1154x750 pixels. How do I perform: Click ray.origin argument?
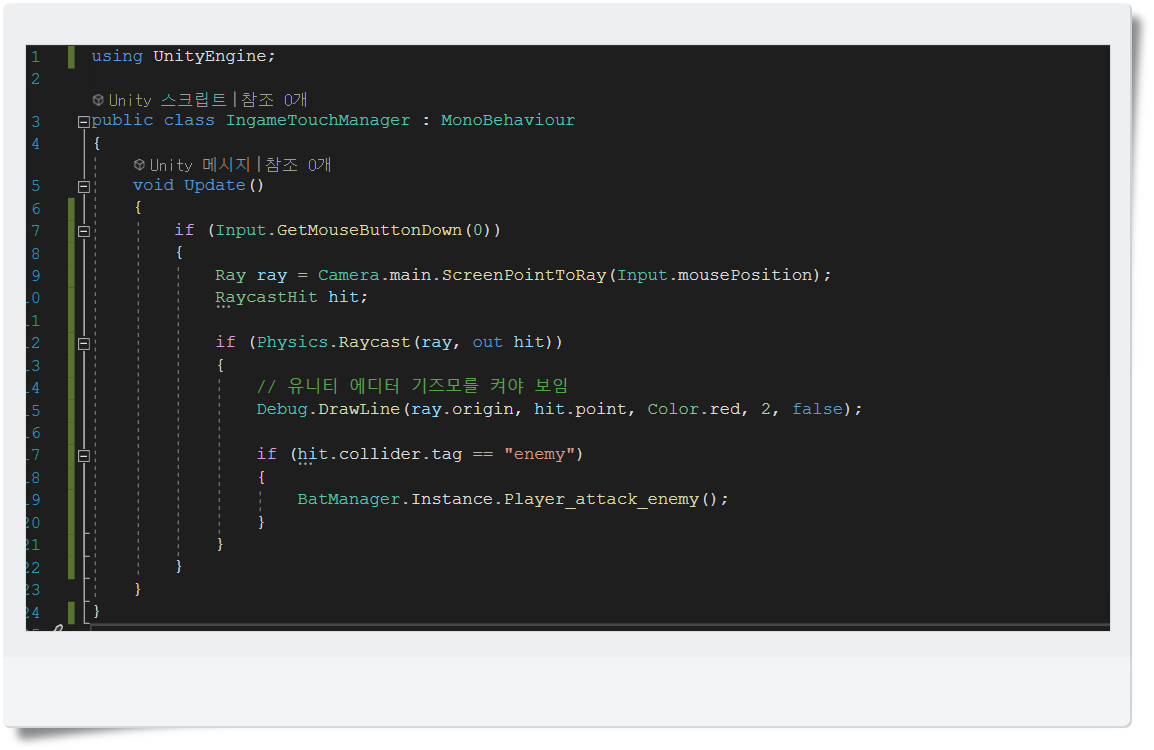coord(461,409)
